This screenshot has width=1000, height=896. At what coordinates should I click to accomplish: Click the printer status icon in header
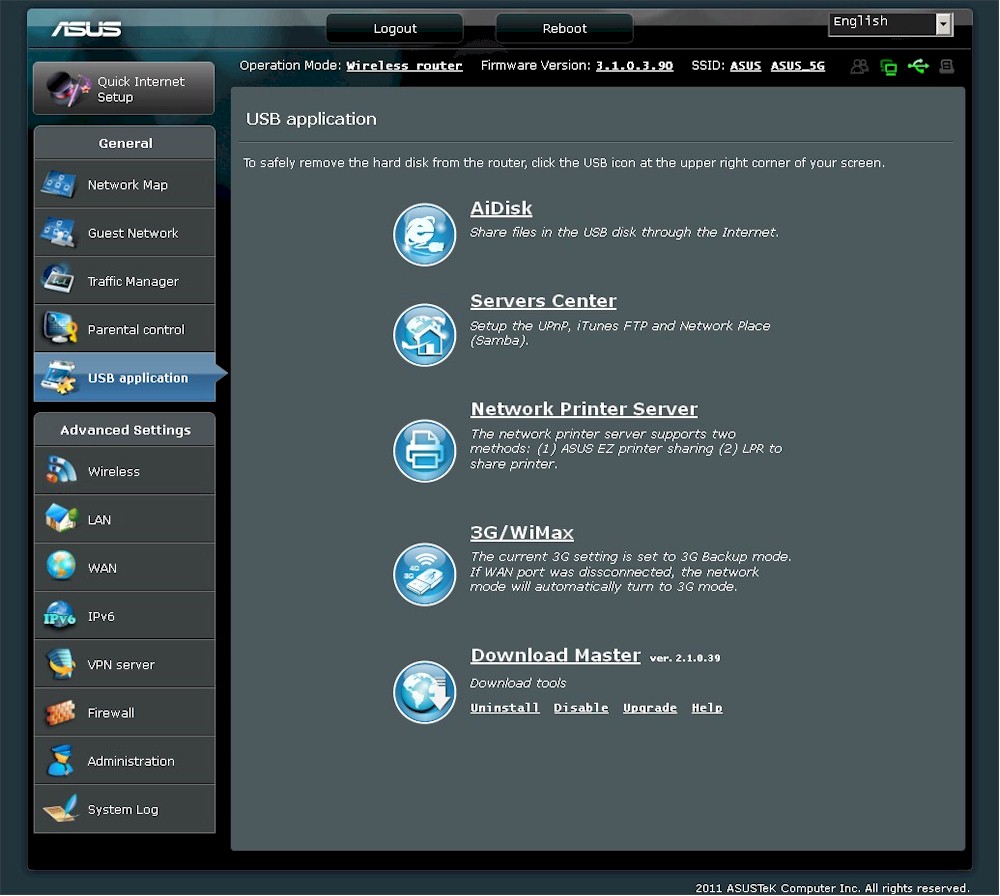click(947, 66)
